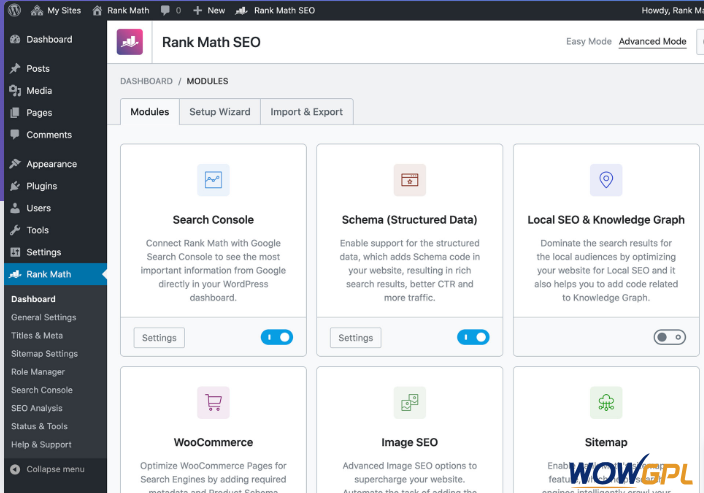
Task: Click the Rank Math SEO admin bar icon
Action: point(242,10)
